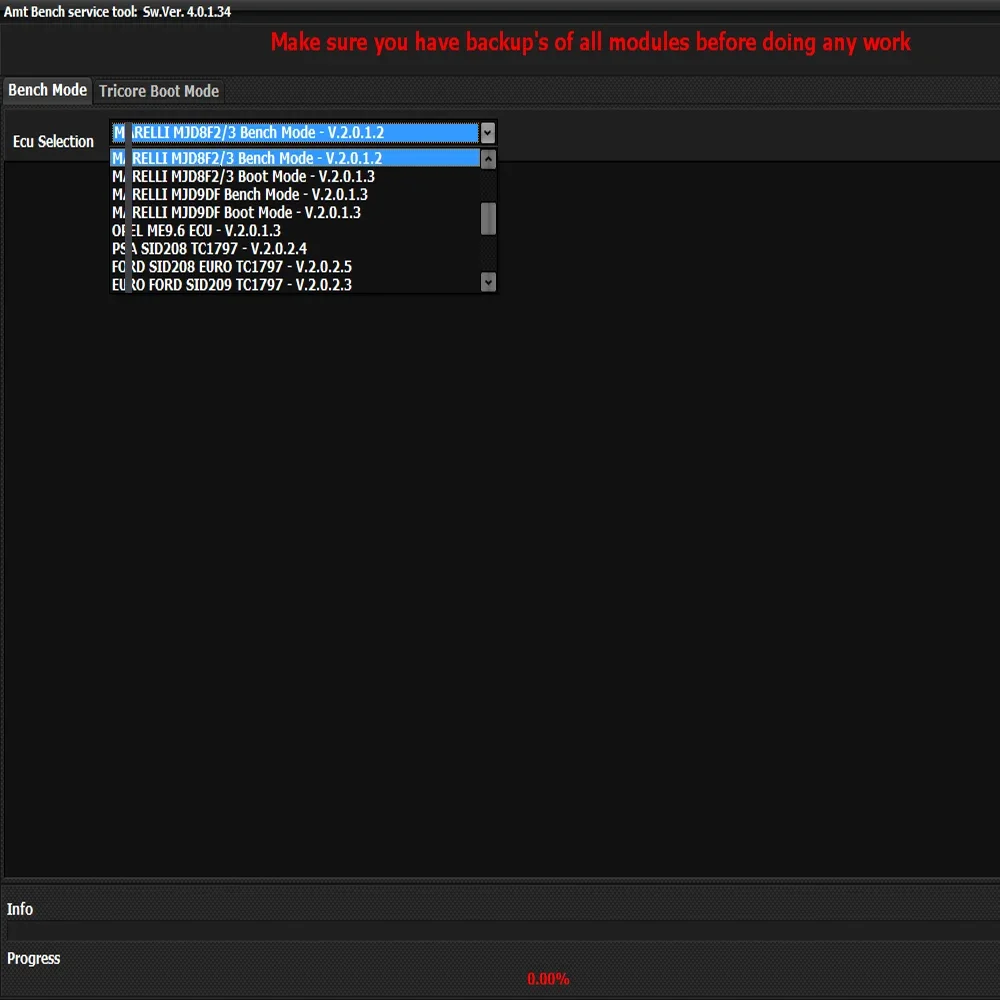1000x1000 pixels.
Task: Click the dropdown list scrollbar thumb
Action: (x=488, y=219)
